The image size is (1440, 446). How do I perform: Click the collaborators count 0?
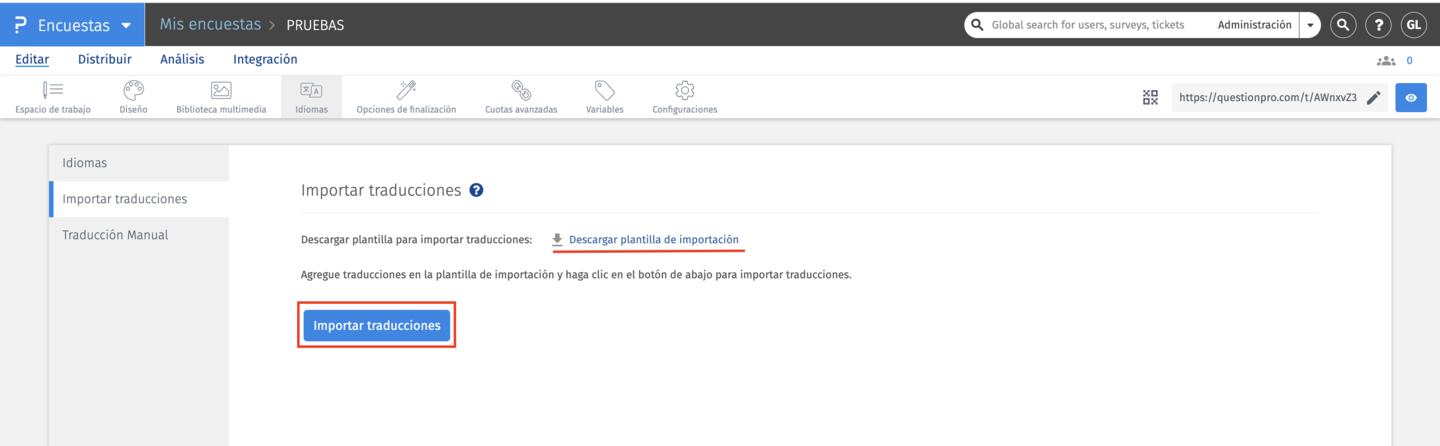(x=1410, y=61)
